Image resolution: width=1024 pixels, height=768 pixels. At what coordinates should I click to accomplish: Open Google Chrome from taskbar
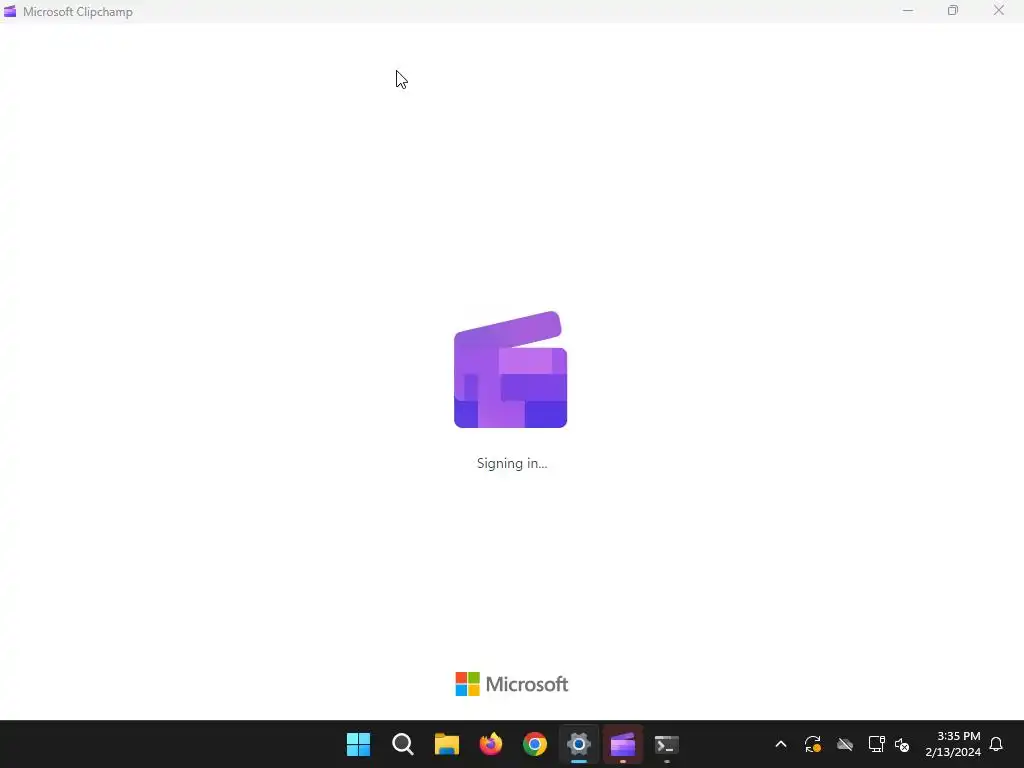(x=534, y=744)
